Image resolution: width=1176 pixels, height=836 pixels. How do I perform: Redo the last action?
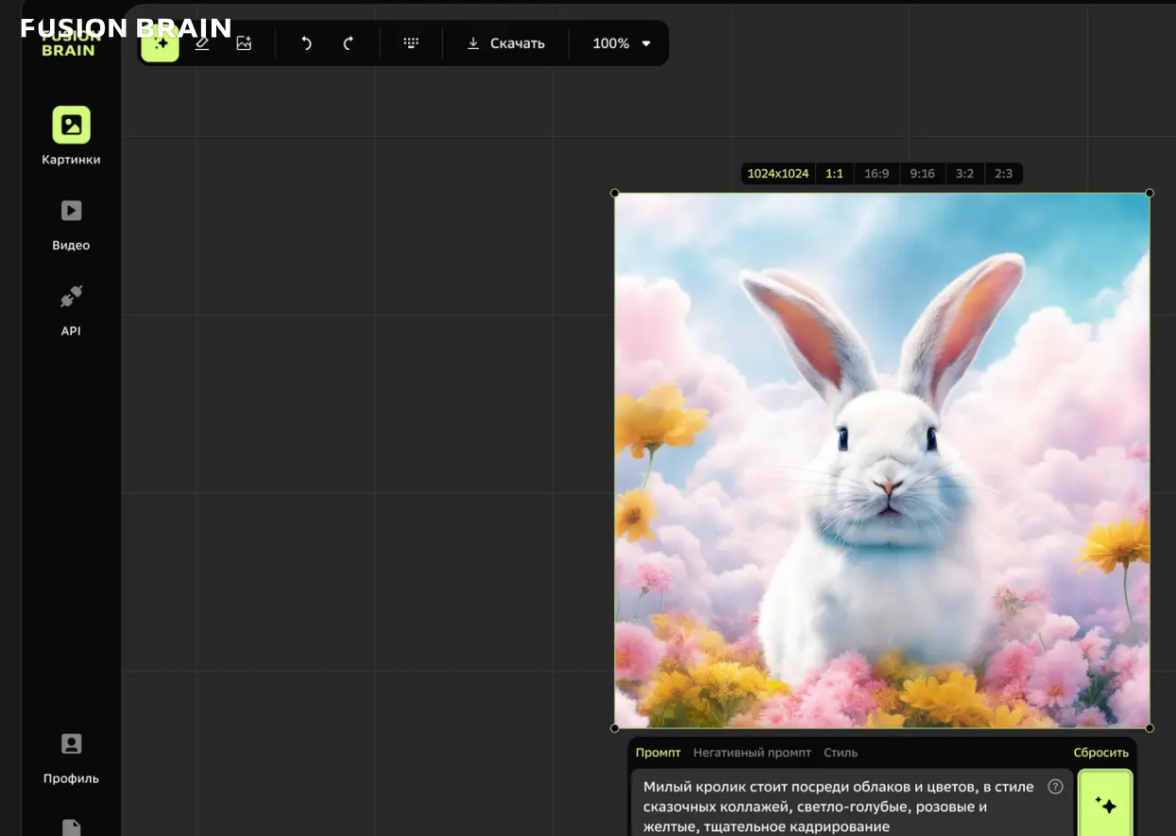click(348, 44)
